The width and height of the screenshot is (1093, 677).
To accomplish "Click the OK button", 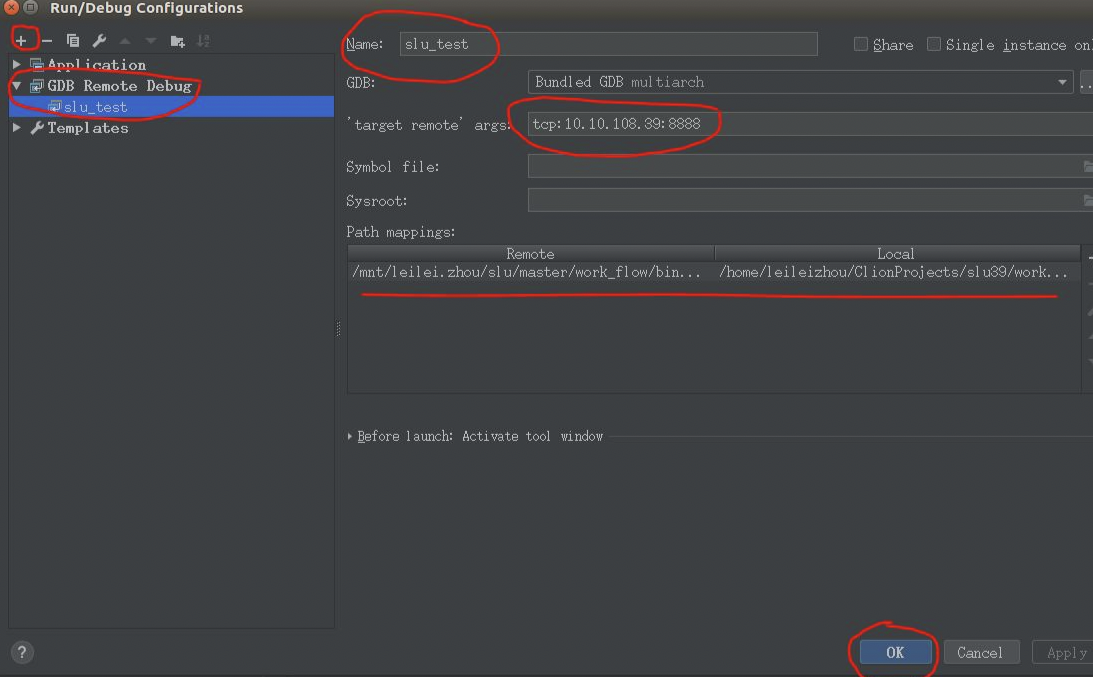I will [x=896, y=653].
